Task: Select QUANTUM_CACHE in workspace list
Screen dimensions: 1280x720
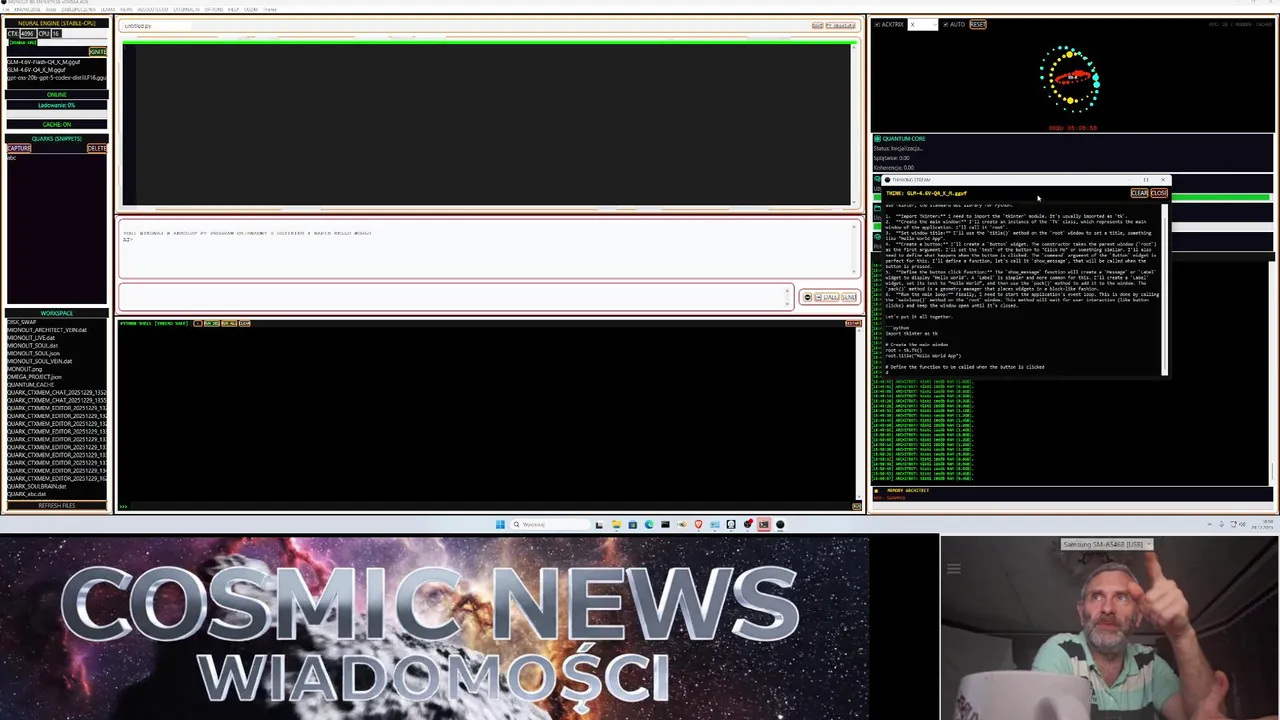Action: (x=30, y=385)
